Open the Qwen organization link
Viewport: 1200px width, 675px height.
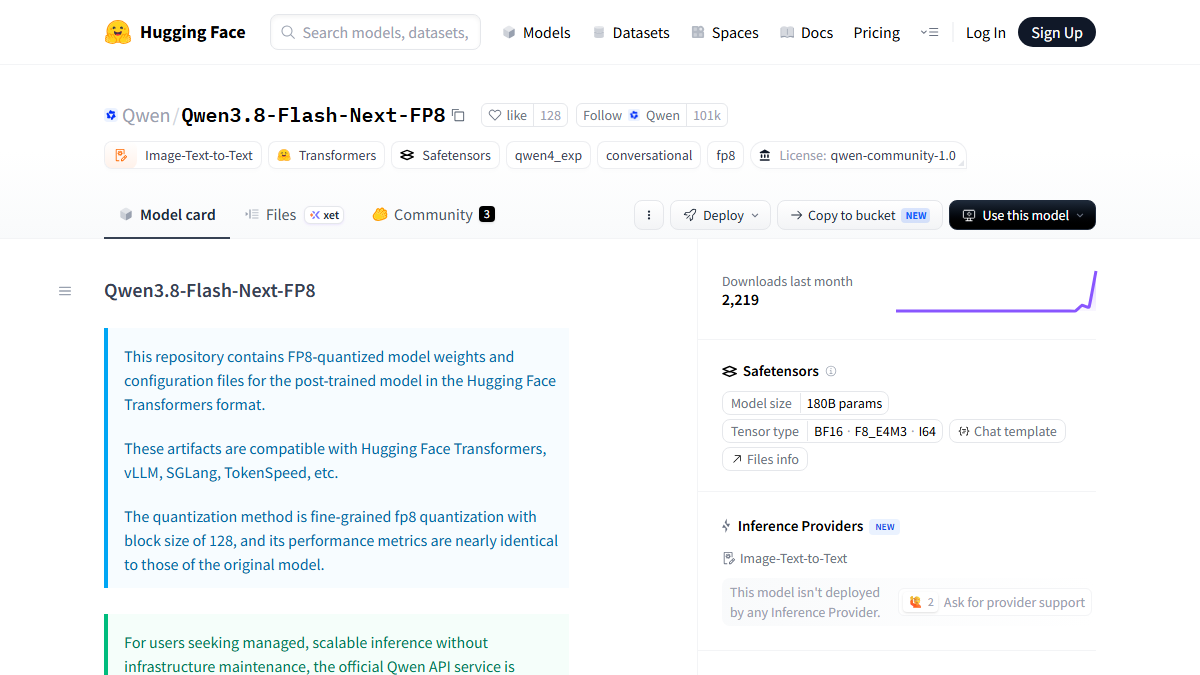tap(146, 115)
